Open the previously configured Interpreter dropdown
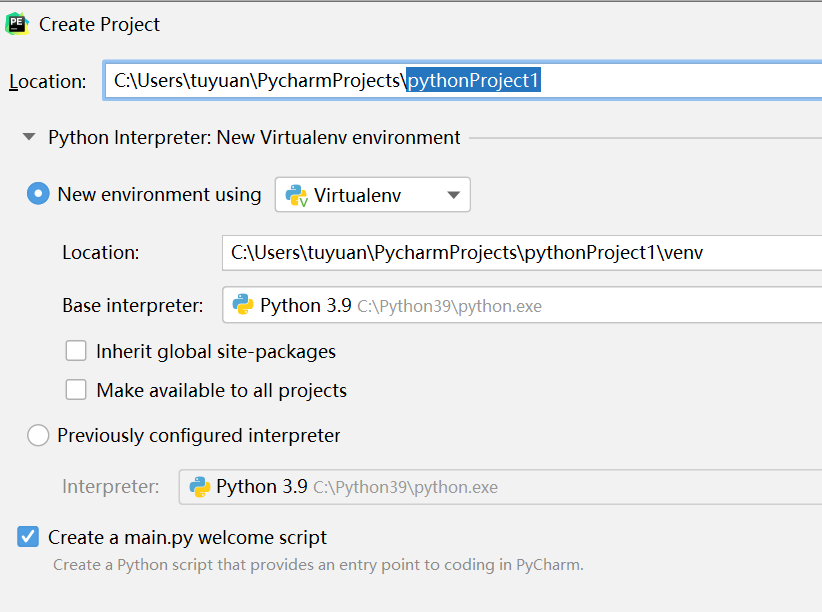822x612 pixels. [x=500, y=487]
